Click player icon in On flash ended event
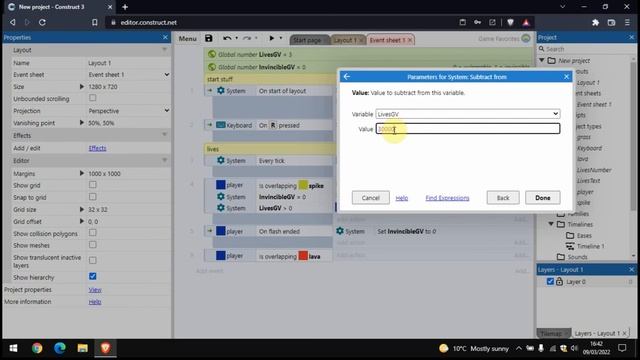This screenshot has height=360, width=640. point(221,231)
